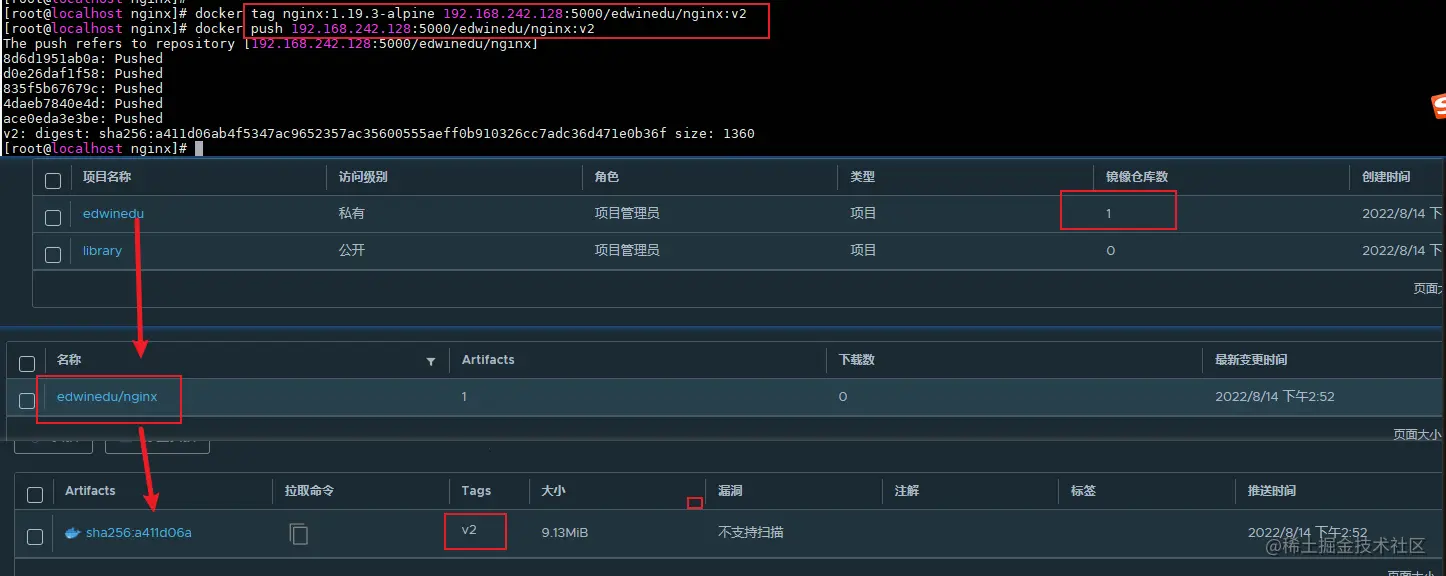This screenshot has width=1446, height=576.
Task: Click Artifacts column header in repositories table
Action: tap(488, 359)
